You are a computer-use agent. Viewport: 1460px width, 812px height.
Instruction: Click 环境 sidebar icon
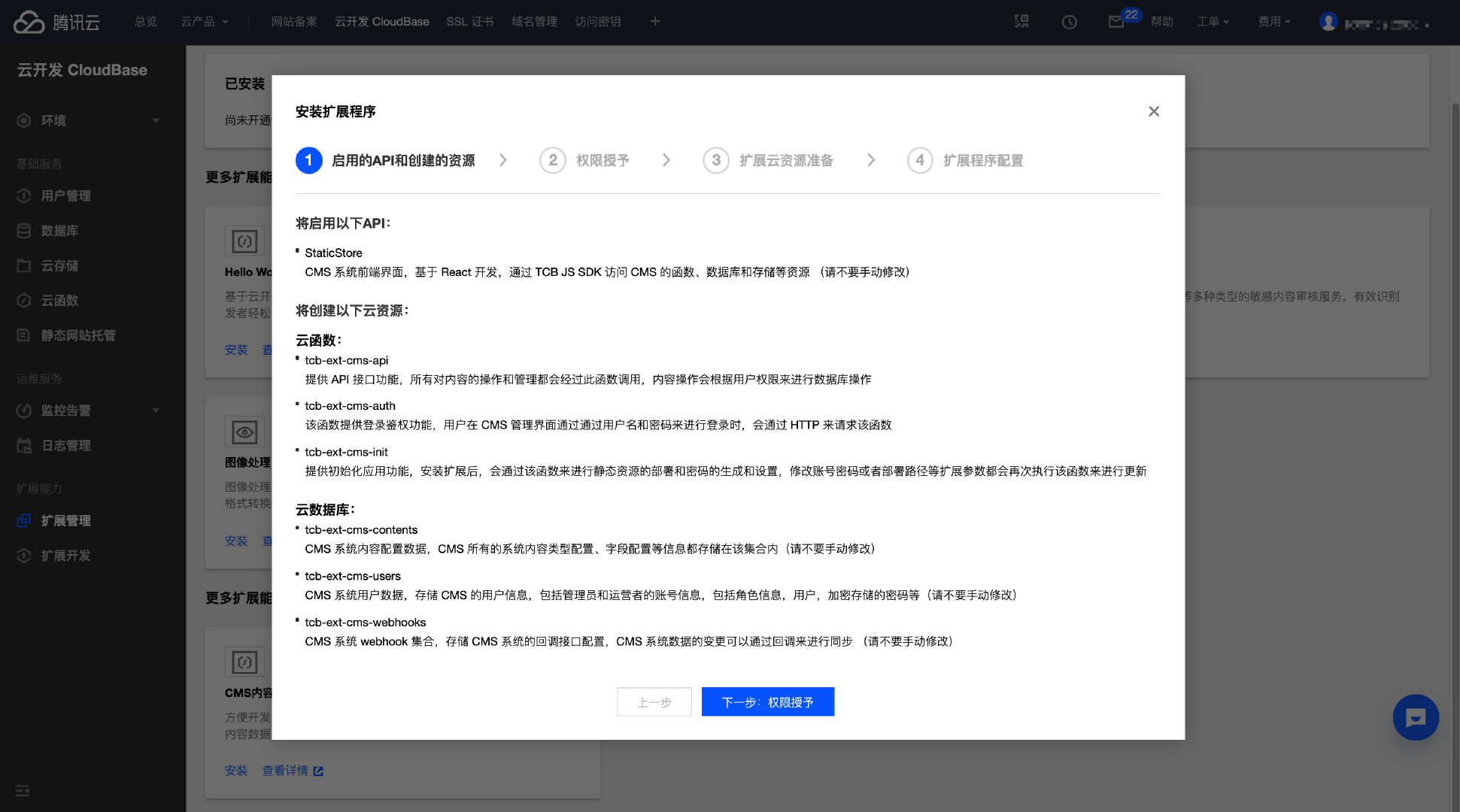pyautogui.click(x=24, y=120)
